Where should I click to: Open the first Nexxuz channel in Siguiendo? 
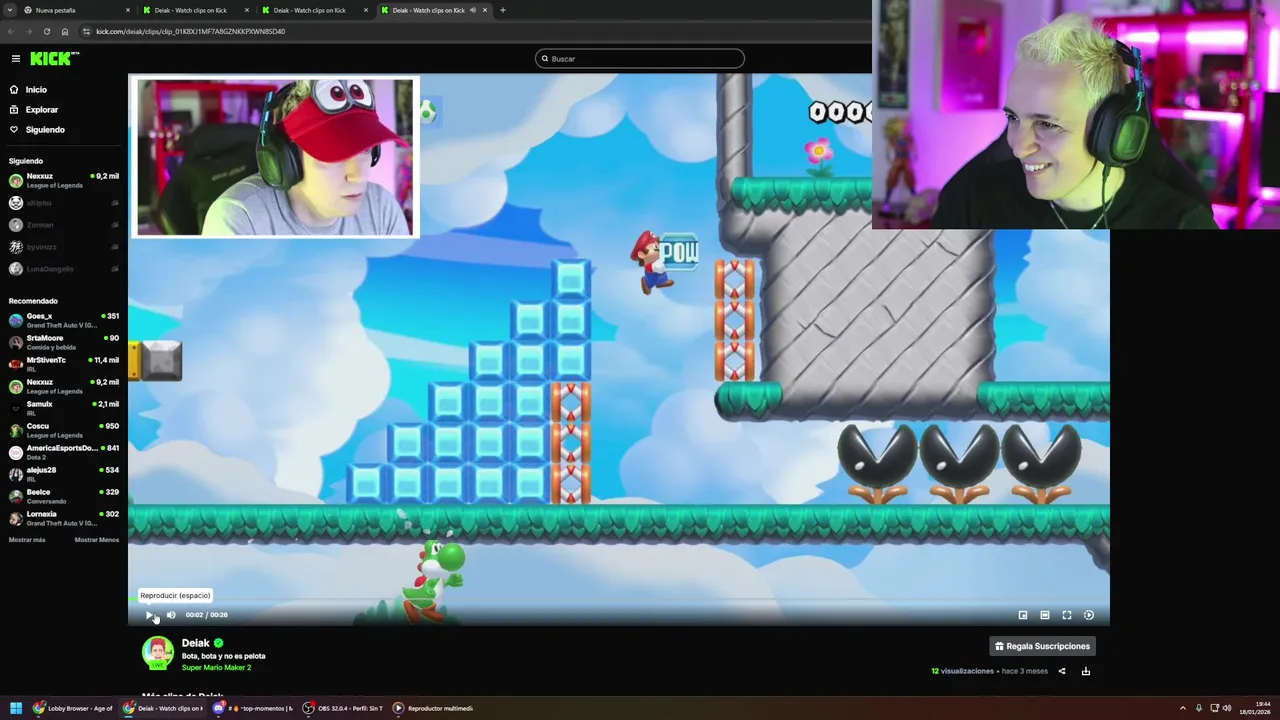click(x=64, y=180)
